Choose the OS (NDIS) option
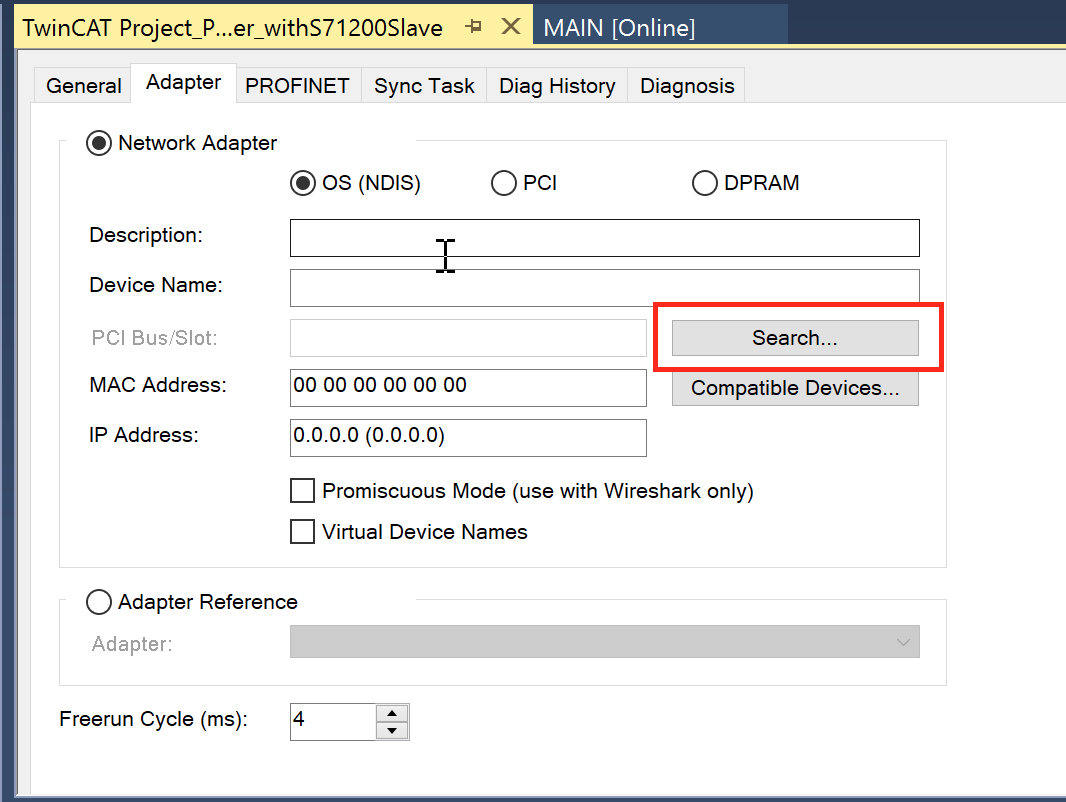 coord(303,183)
